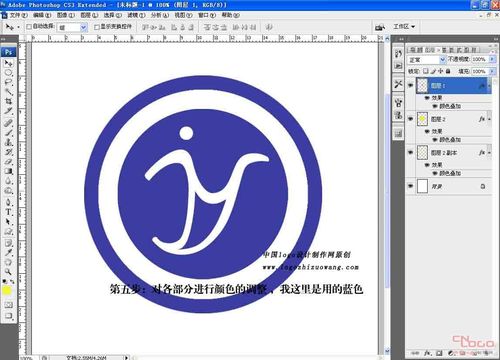Viewport: 500px width, 360px height.
Task: Hide layer 图层 2 via eye icon
Action: click(411, 119)
